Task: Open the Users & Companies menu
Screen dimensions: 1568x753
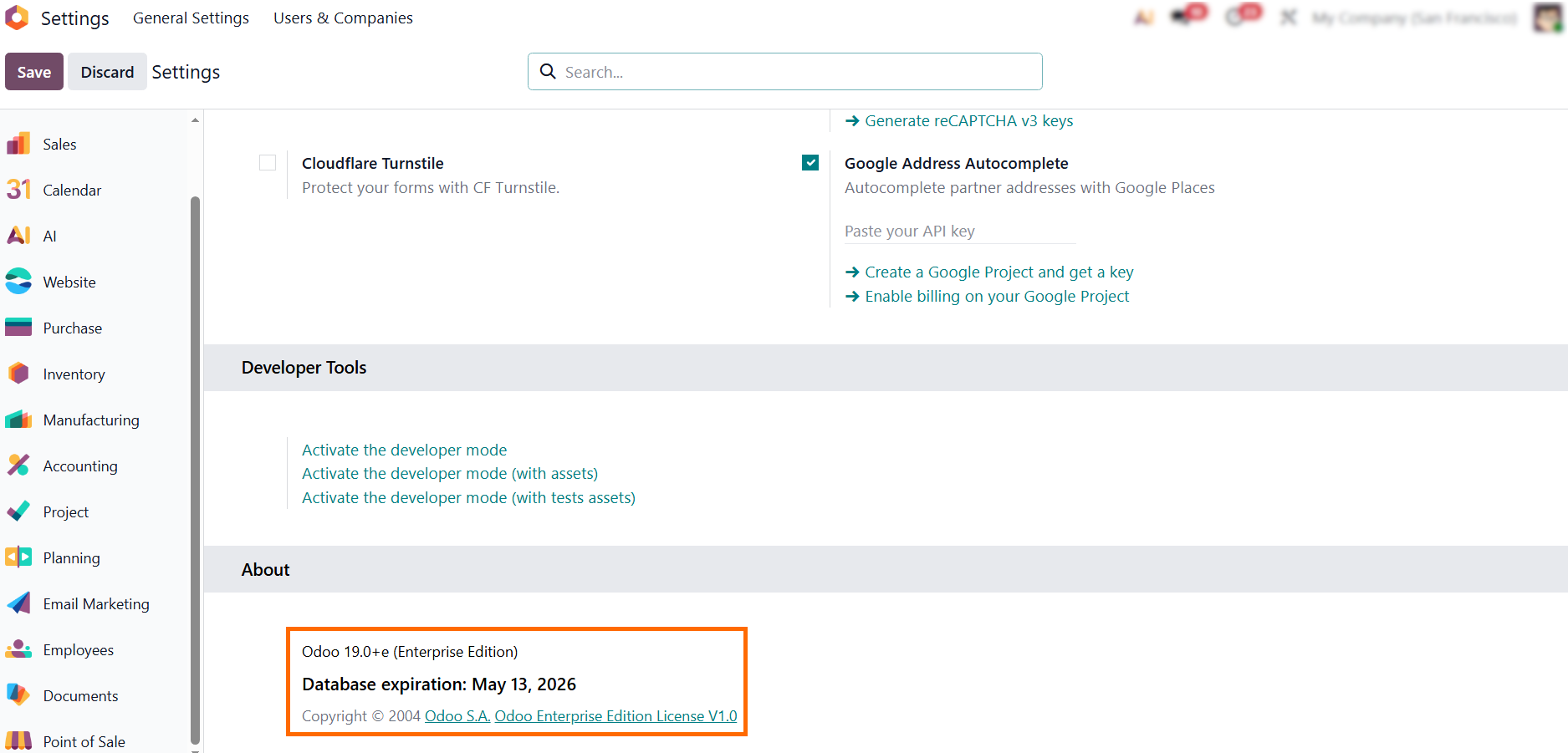Action: click(343, 18)
